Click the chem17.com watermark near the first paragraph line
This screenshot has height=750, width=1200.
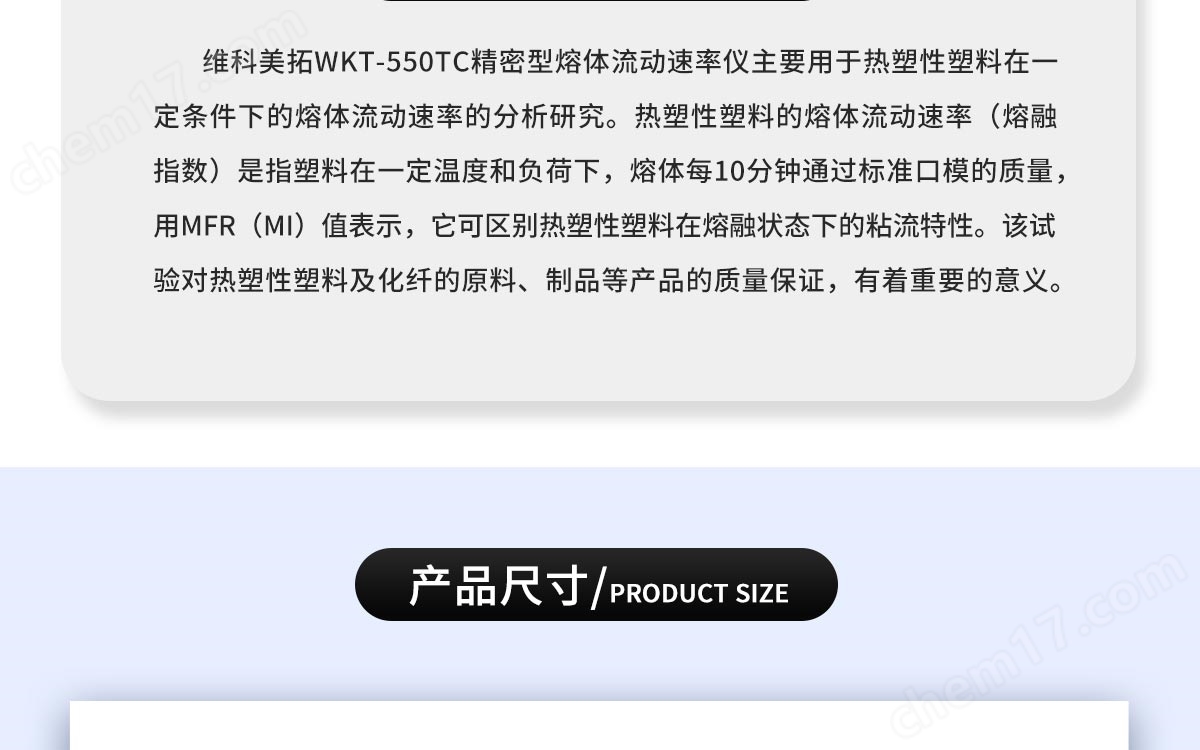coord(160,100)
